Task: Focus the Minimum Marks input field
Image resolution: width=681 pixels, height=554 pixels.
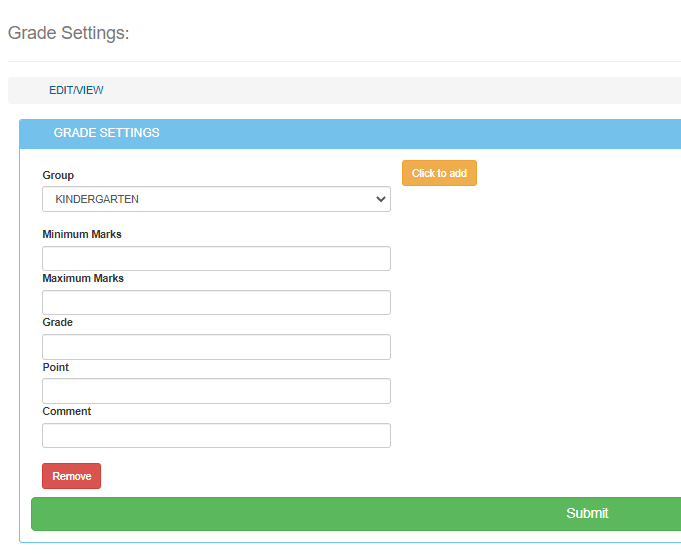Action: 216,258
